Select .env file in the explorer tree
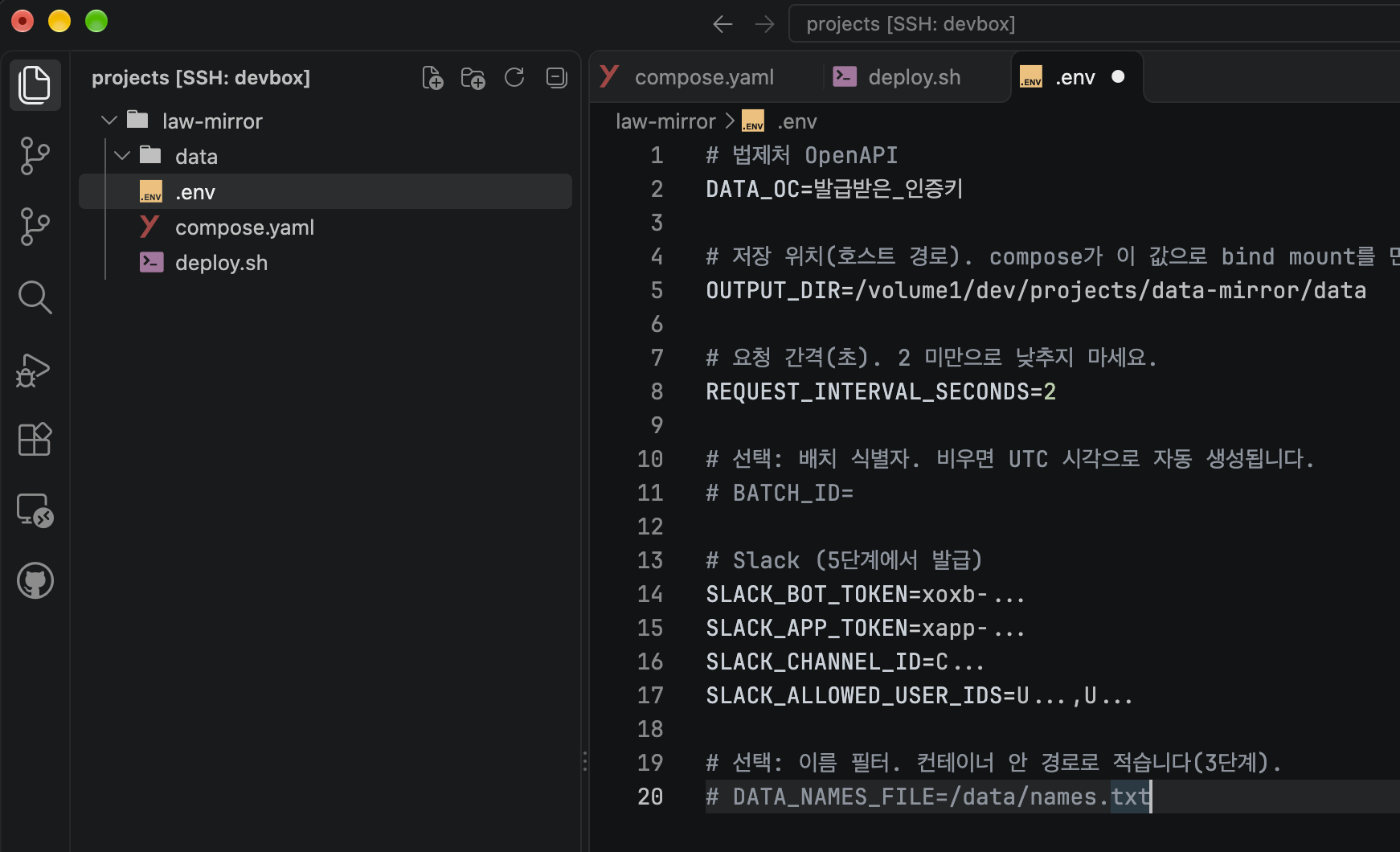 [x=325, y=192]
